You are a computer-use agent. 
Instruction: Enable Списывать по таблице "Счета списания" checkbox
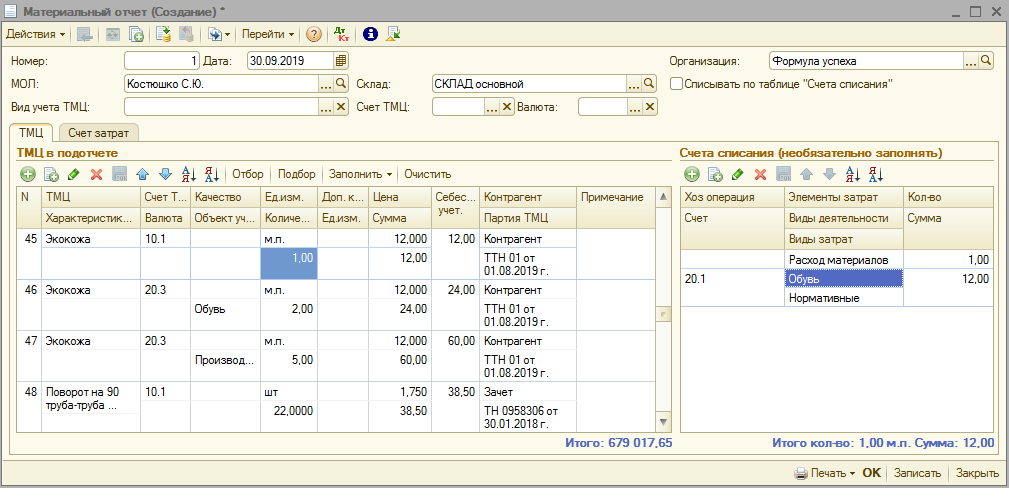(x=677, y=84)
